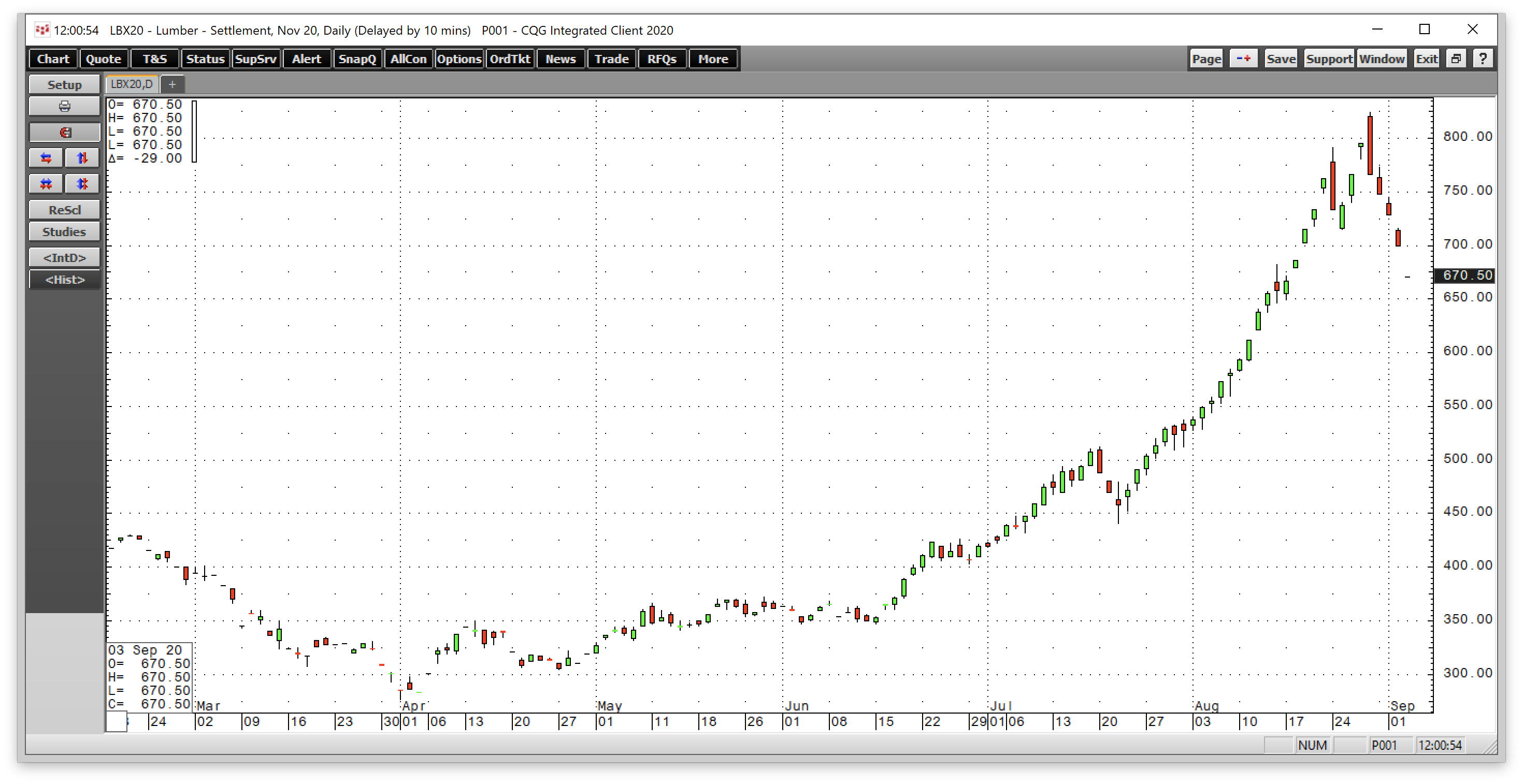1523x784 pixels.
Task: Open the Studies panel
Action: click(64, 231)
